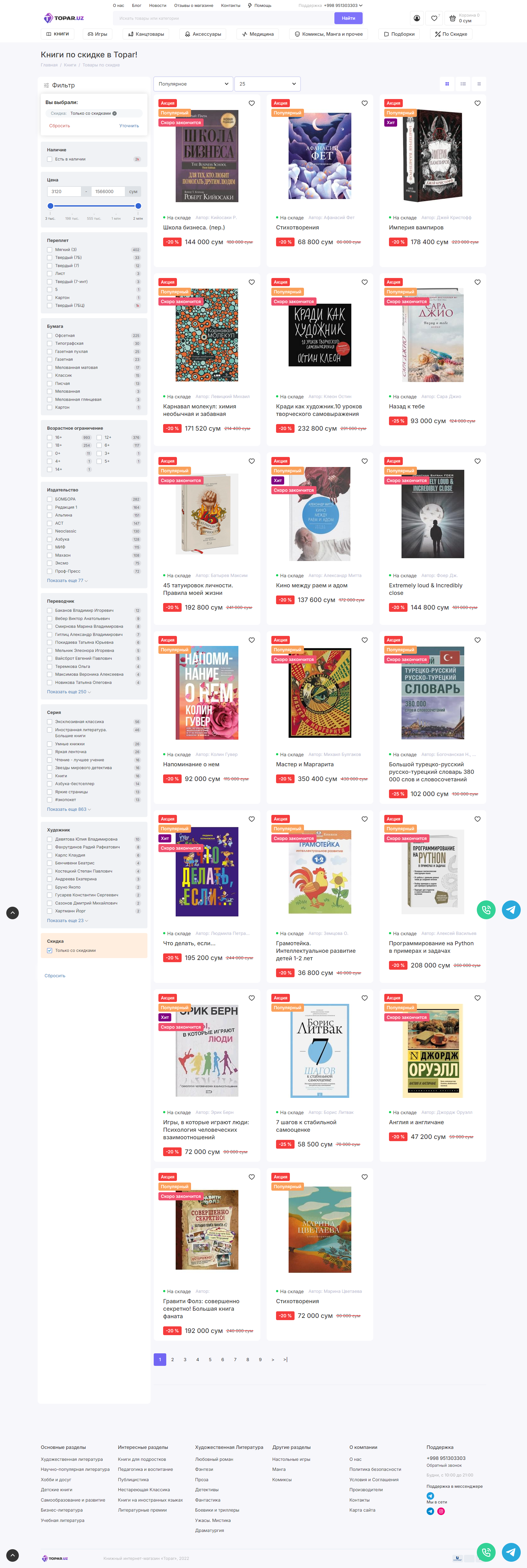Switch to list view layout icon

tap(463, 84)
